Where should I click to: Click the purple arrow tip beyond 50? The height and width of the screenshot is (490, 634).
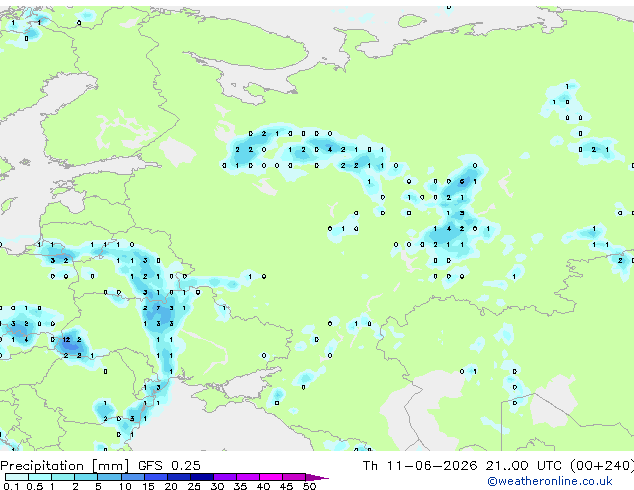click(317, 477)
